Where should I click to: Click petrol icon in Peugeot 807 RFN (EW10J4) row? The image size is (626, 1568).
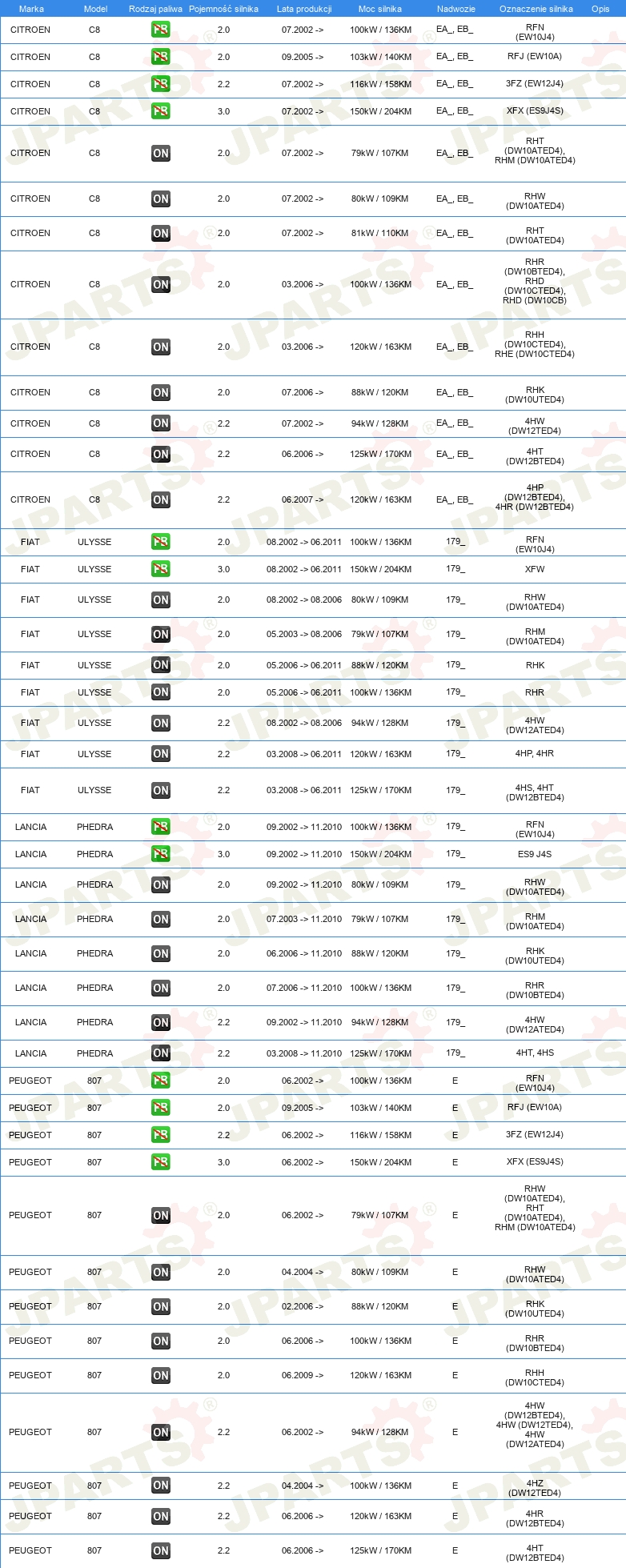161,1081
